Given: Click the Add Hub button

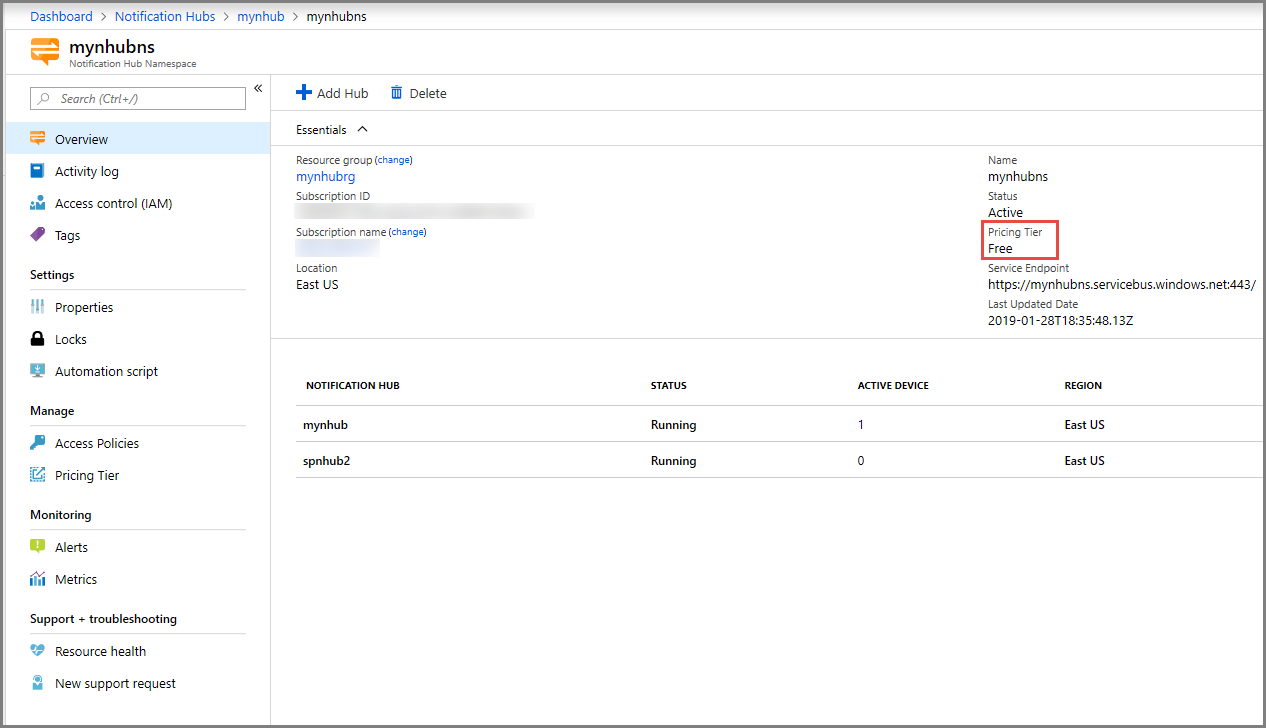Looking at the screenshot, I should pyautogui.click(x=332, y=93).
